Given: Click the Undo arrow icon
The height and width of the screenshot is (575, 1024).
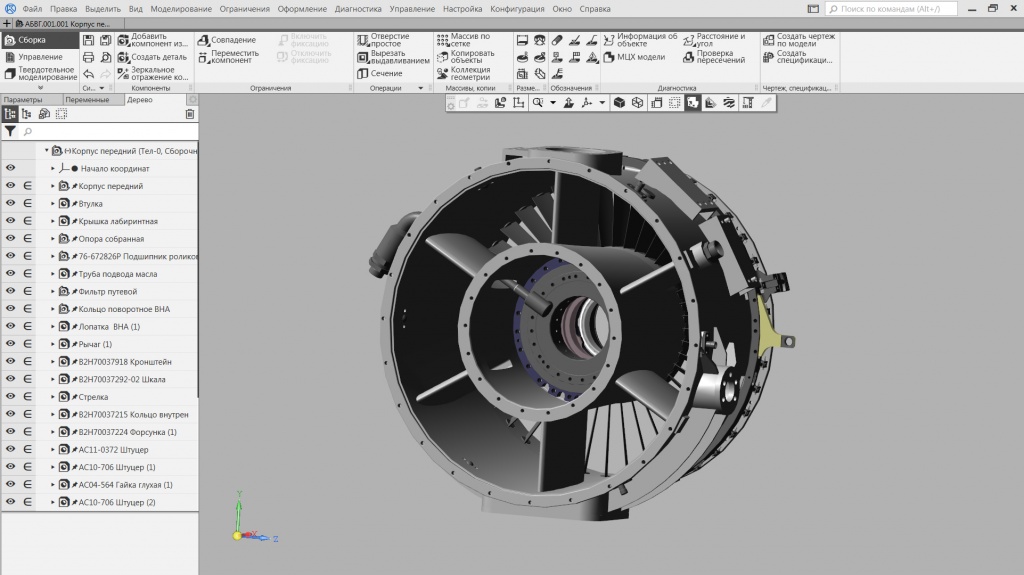Looking at the screenshot, I should pyautogui.click(x=89, y=74).
